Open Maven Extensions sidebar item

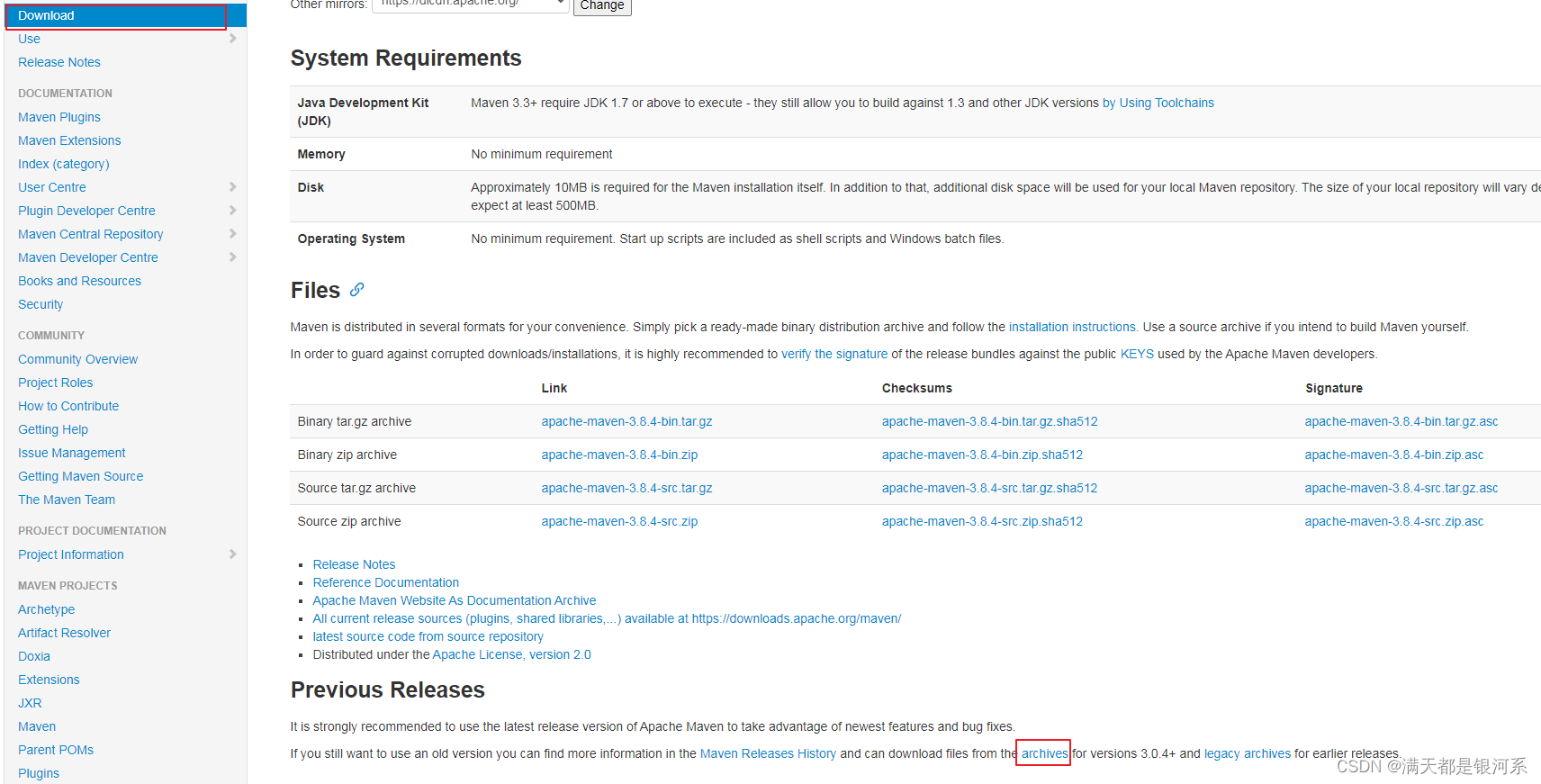[69, 140]
